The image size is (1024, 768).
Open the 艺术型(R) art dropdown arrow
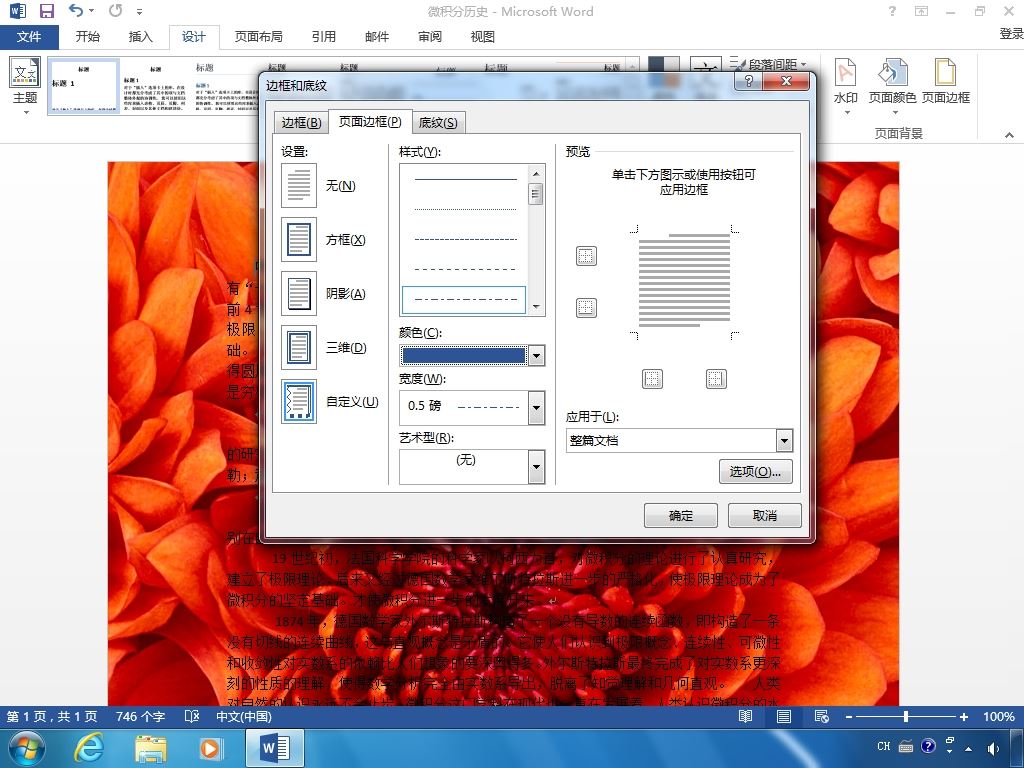coord(536,467)
